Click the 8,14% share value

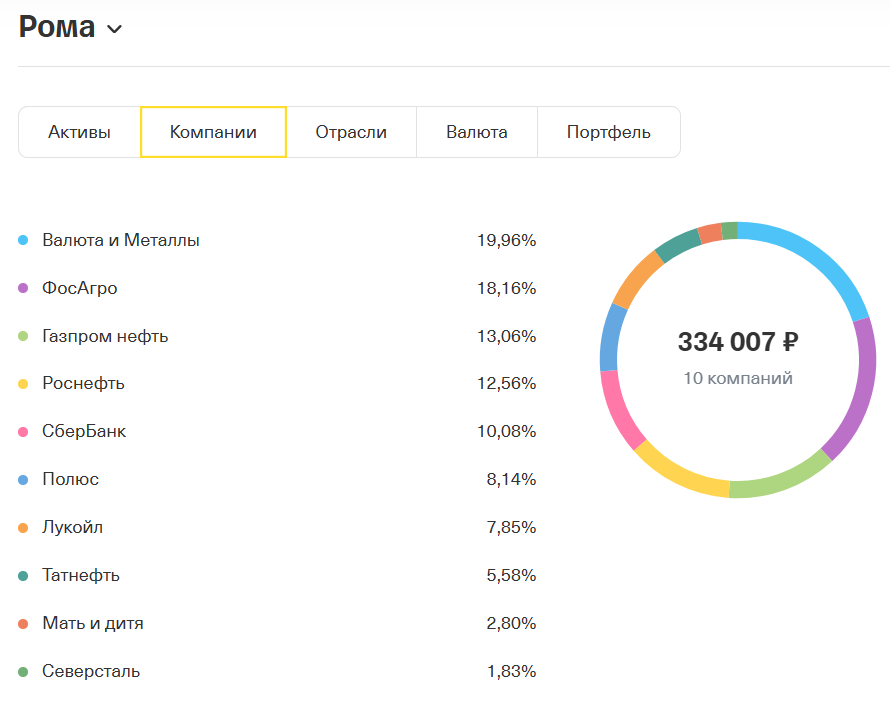coord(511,480)
